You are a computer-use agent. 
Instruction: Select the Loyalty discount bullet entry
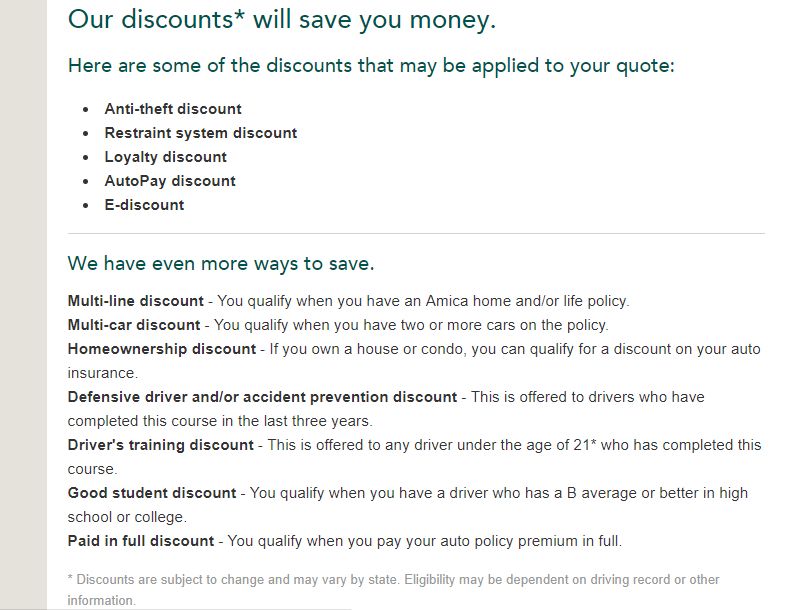pos(165,157)
